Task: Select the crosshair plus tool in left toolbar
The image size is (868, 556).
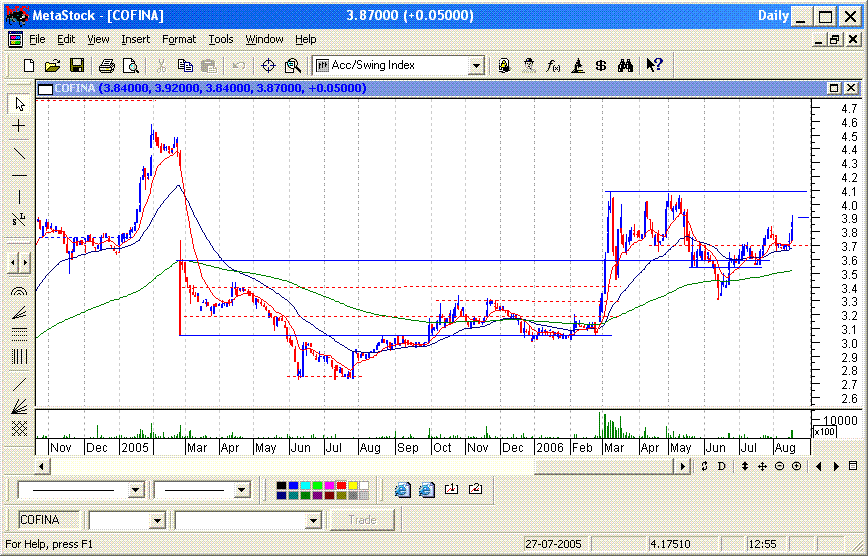Action: [18, 126]
